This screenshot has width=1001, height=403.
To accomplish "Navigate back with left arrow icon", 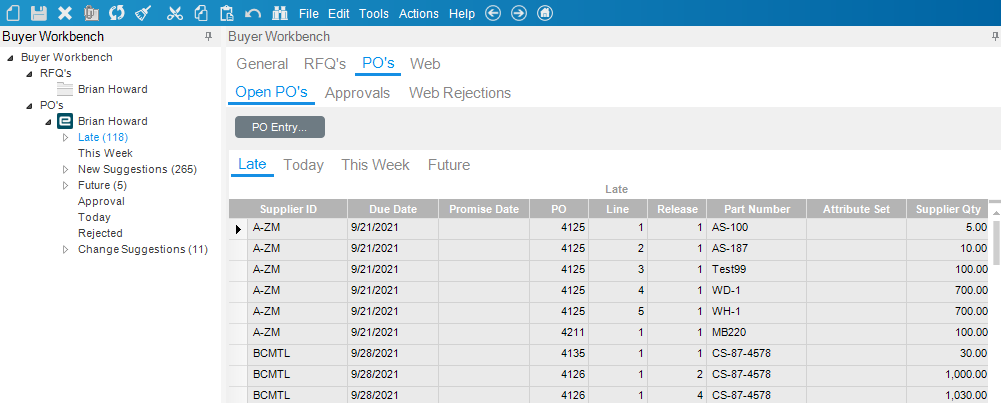I will coord(493,13).
